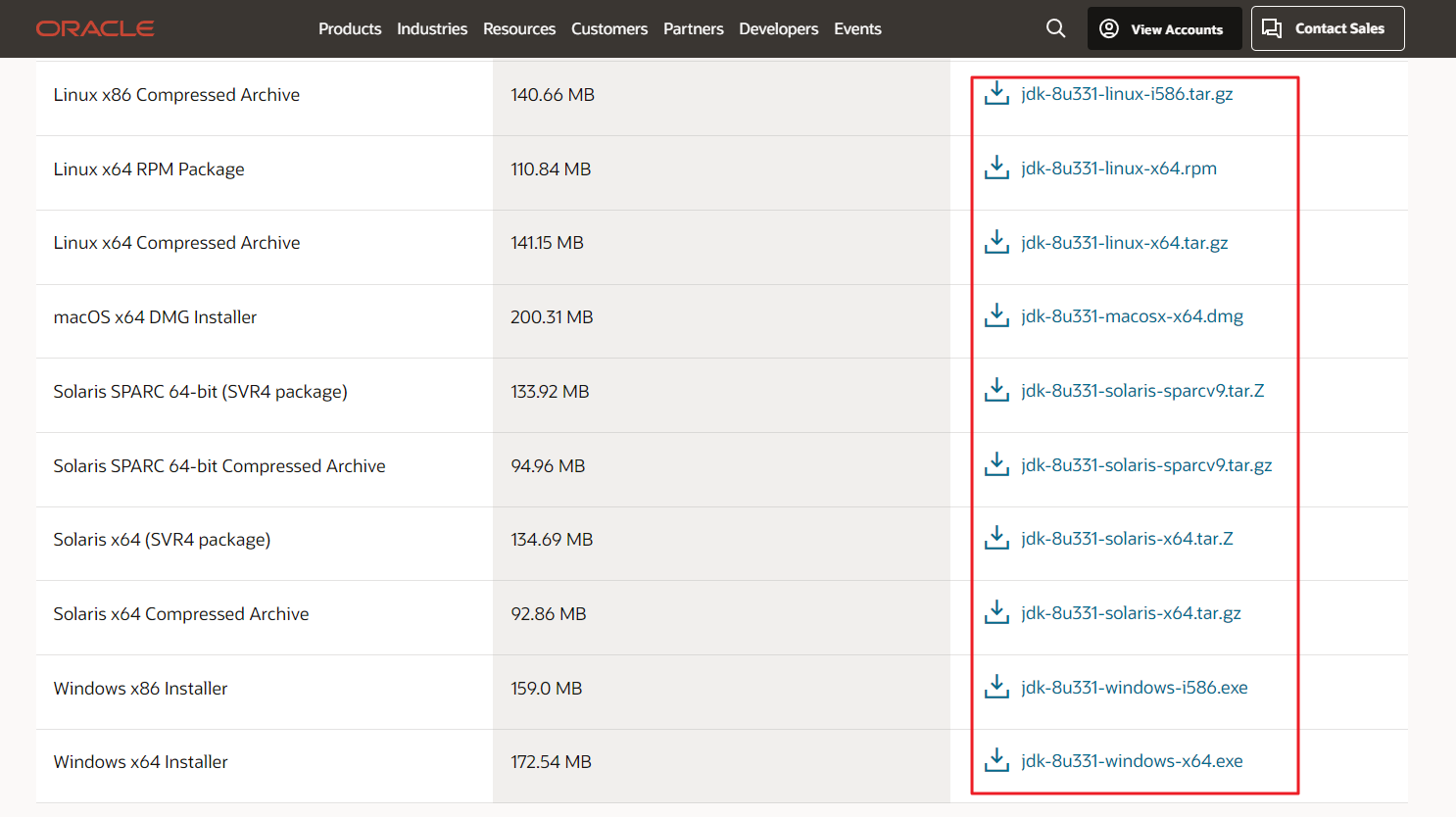Screen dimensions: 1456x817
Task: Download jdk-8u331-windows-x64.exe link
Action: [1132, 761]
